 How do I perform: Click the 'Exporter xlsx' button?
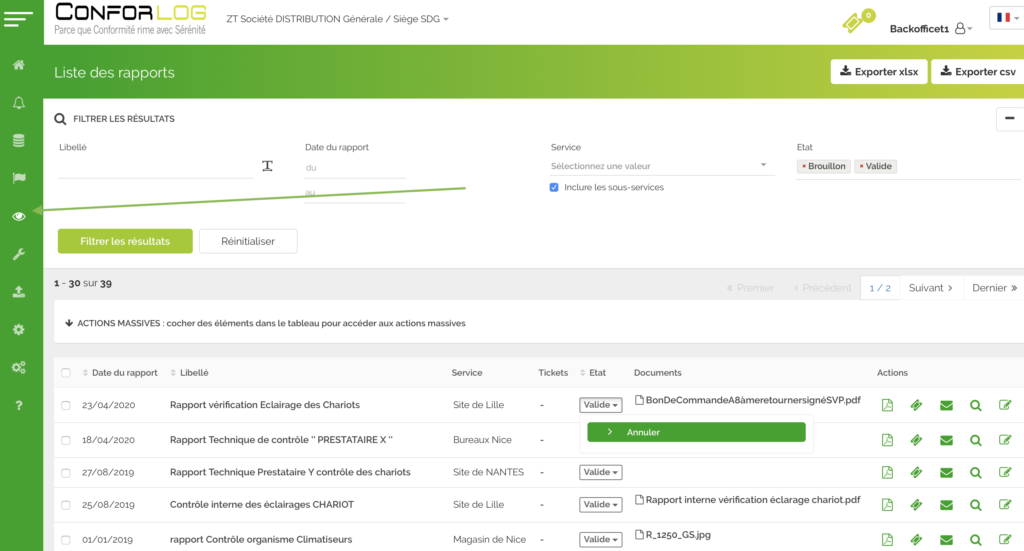click(x=878, y=72)
